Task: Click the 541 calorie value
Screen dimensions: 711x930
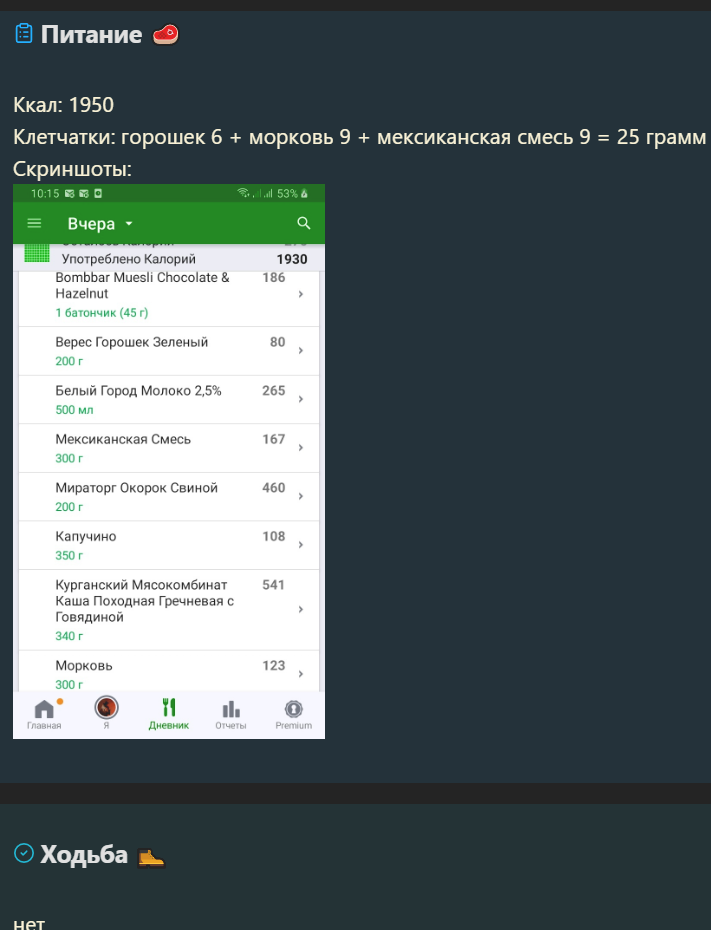Action: [x=273, y=585]
